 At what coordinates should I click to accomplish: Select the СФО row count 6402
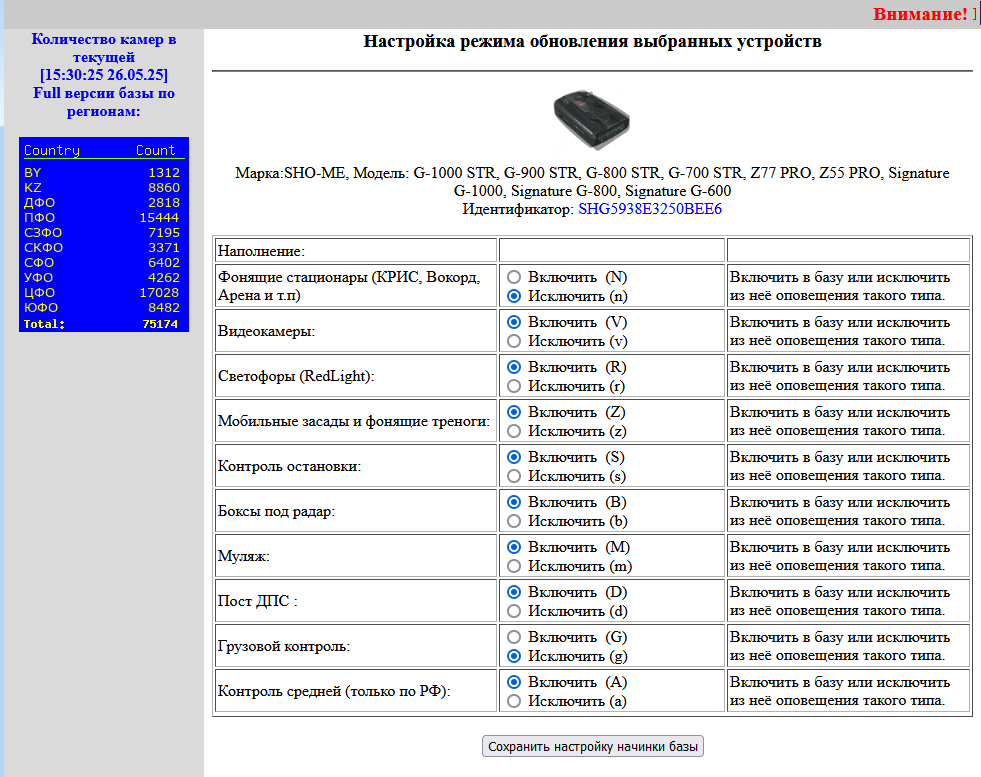[164, 263]
